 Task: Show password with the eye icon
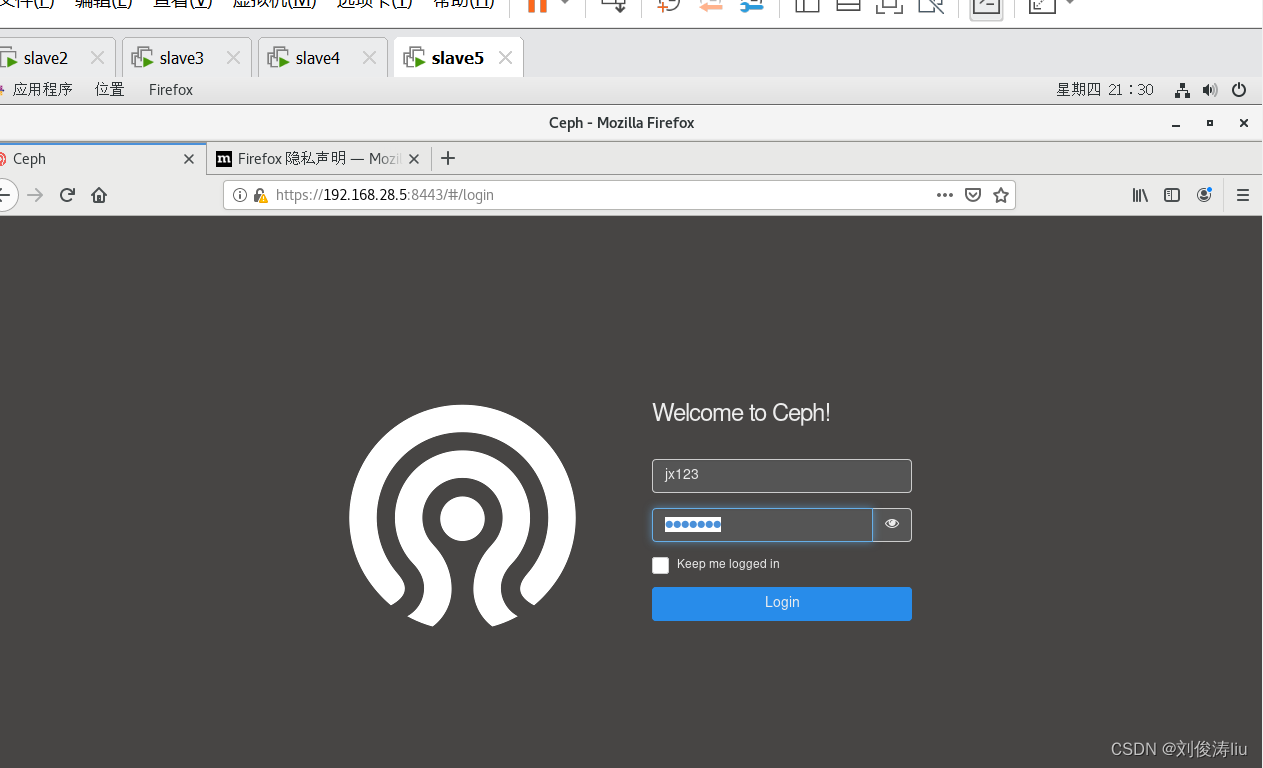(892, 525)
